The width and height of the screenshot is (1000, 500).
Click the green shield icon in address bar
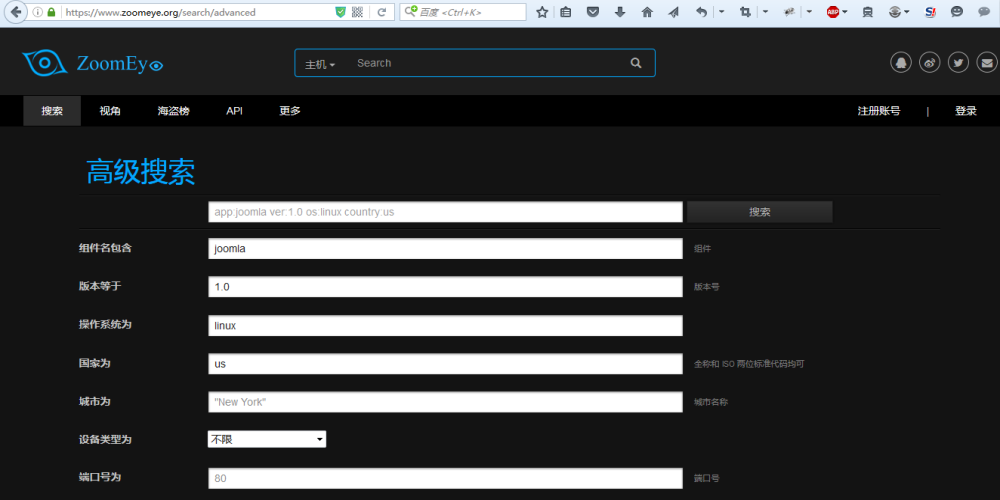click(x=341, y=12)
